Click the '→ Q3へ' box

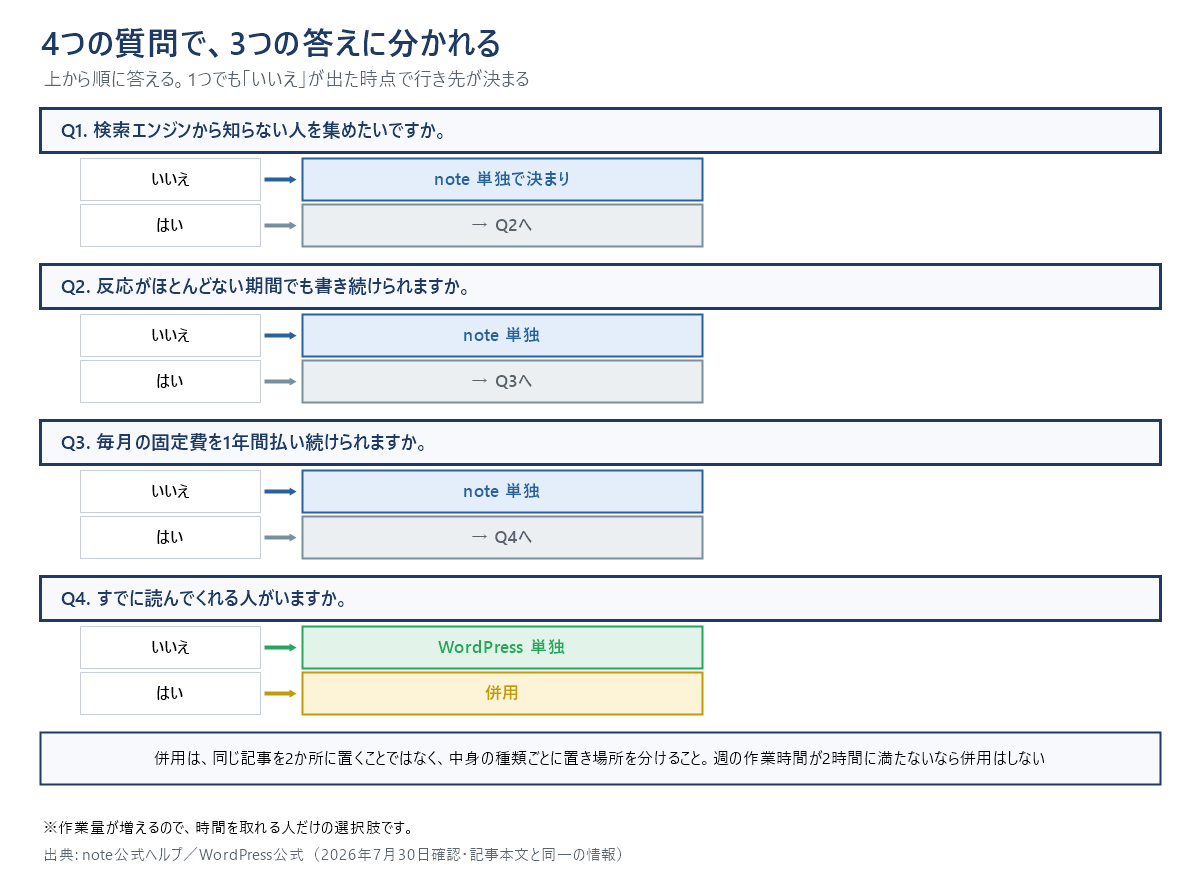pyautogui.click(x=502, y=381)
